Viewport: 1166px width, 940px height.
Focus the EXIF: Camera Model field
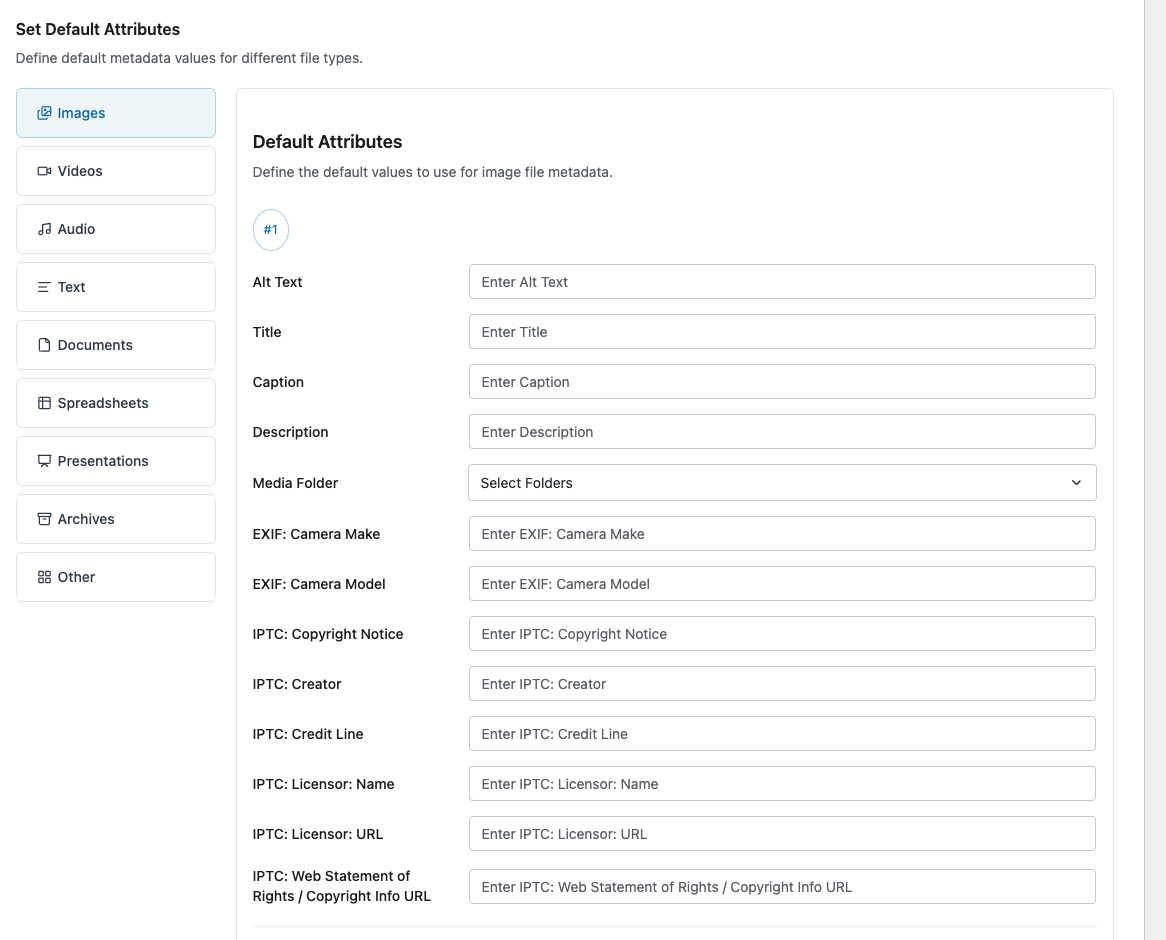click(x=782, y=584)
